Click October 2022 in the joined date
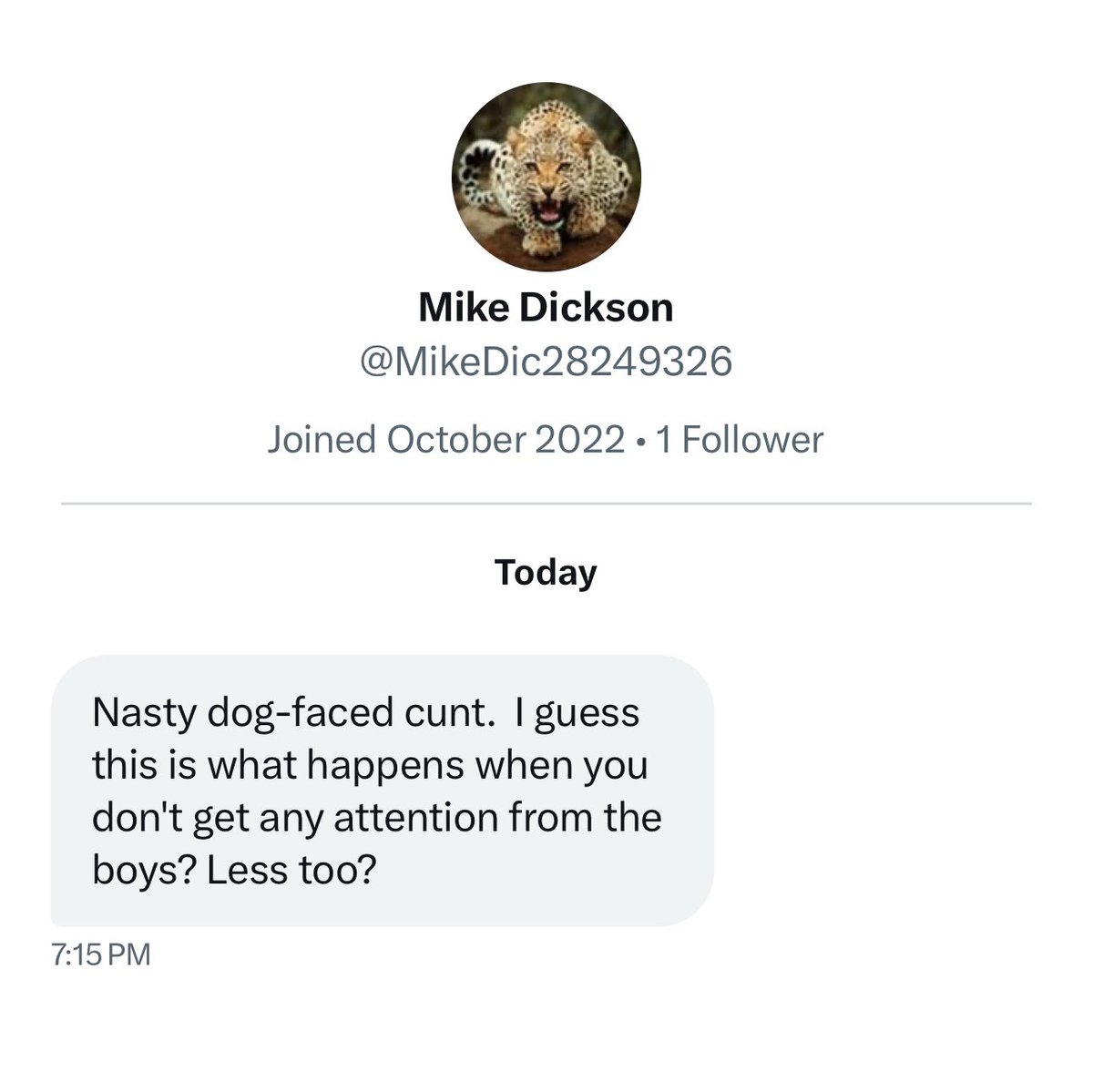Screen dimensions: 1093x1092 [506, 440]
